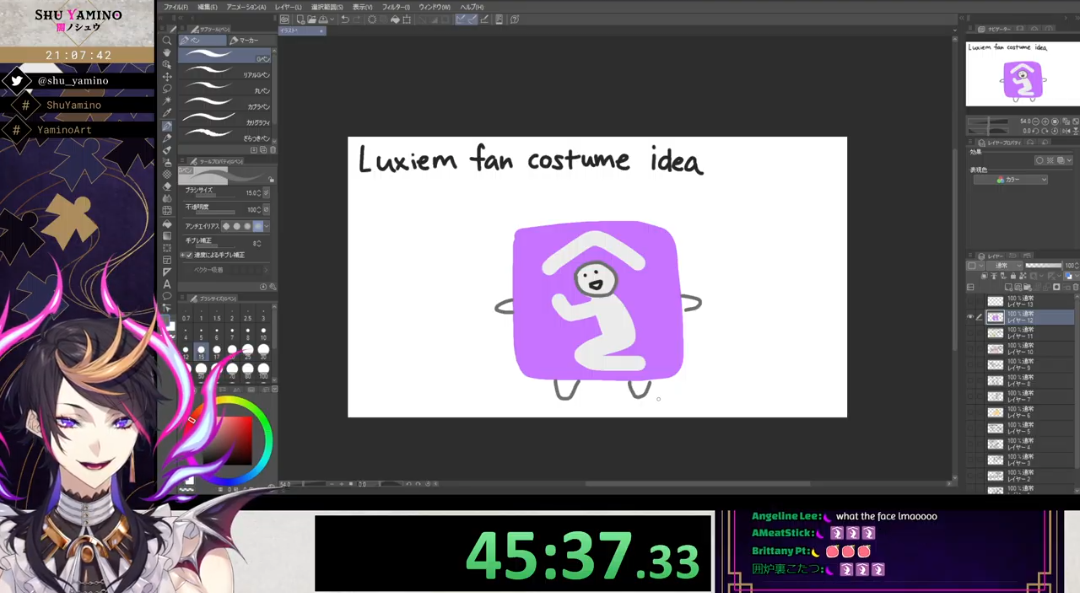Viewport: 1080px width, 593px height.
Task: Select the Eyedropper tool
Action: coord(167,112)
